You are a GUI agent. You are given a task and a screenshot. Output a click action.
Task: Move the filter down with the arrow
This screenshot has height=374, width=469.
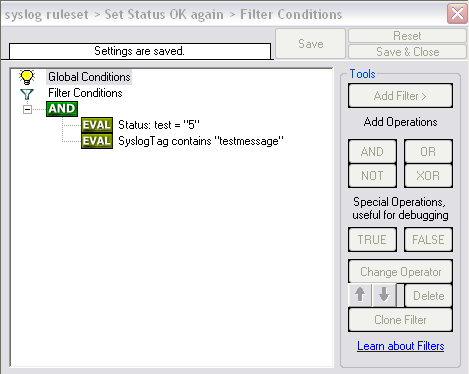pyautogui.click(x=384, y=295)
